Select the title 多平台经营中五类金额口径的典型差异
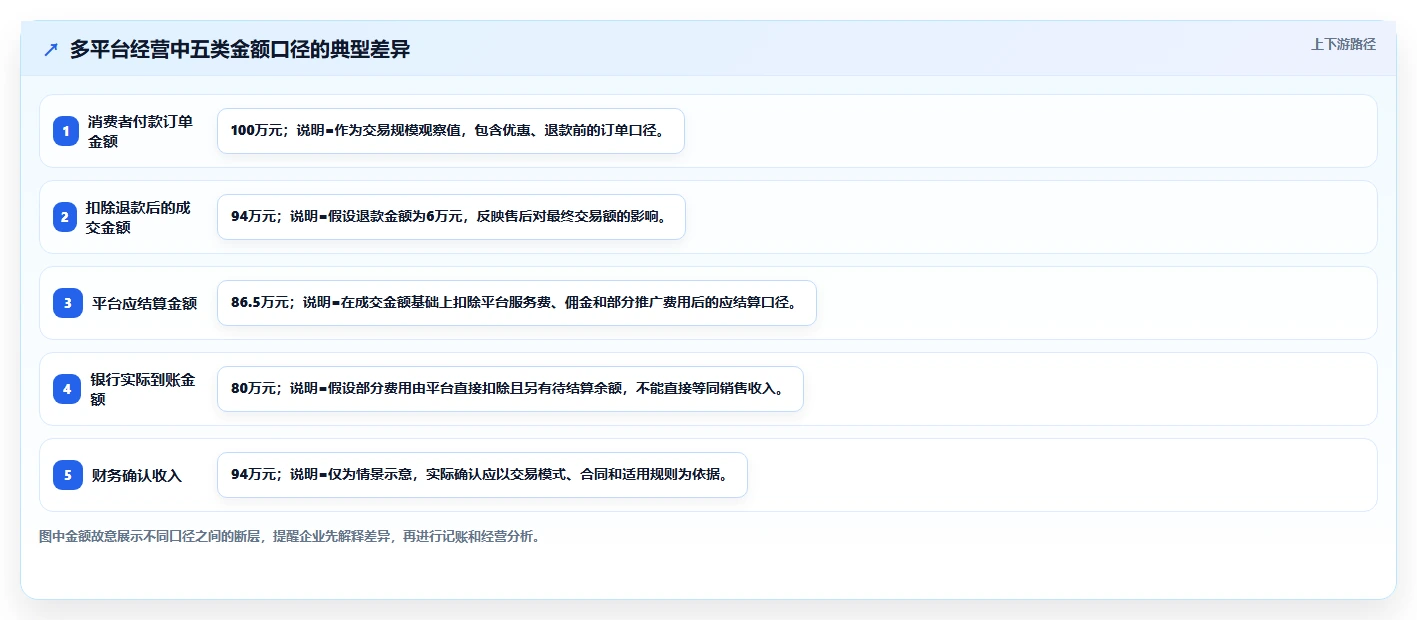Viewport: 1417px width, 620px height. [240, 50]
